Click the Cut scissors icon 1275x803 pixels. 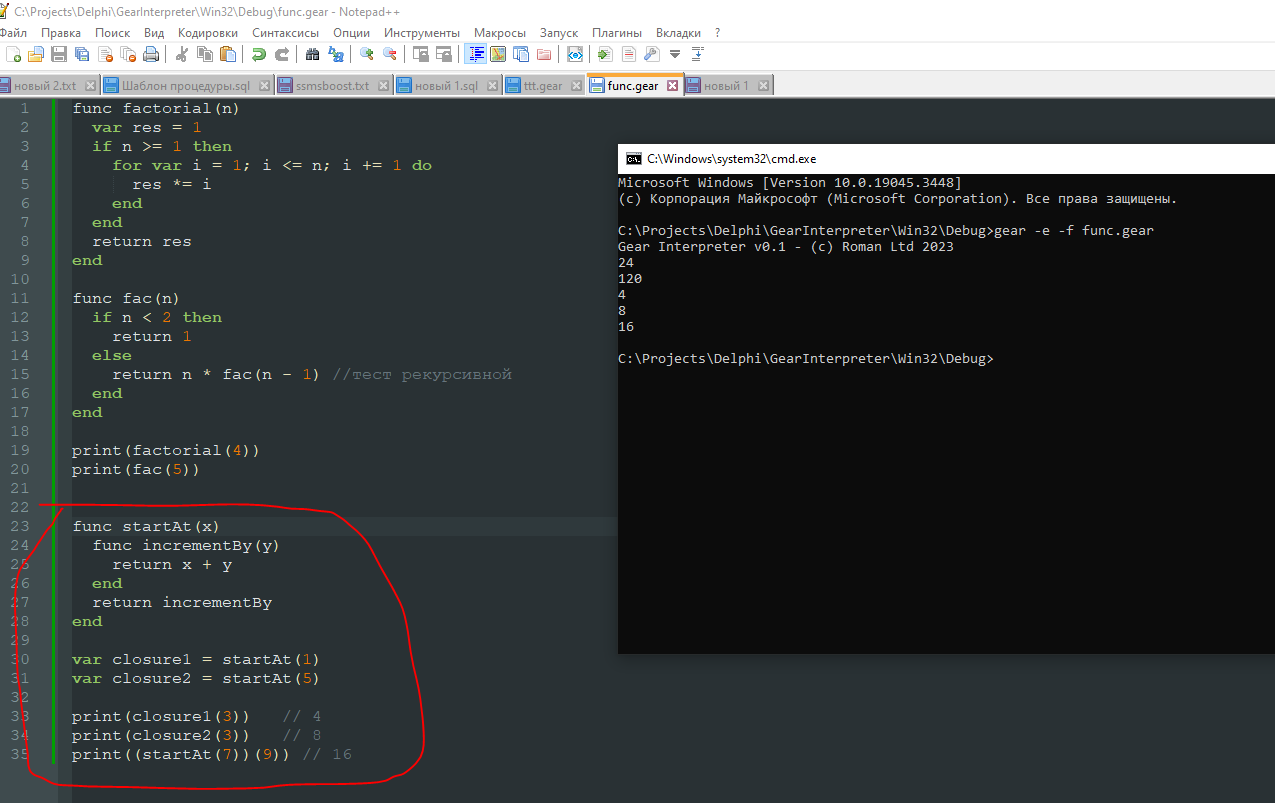click(x=183, y=55)
